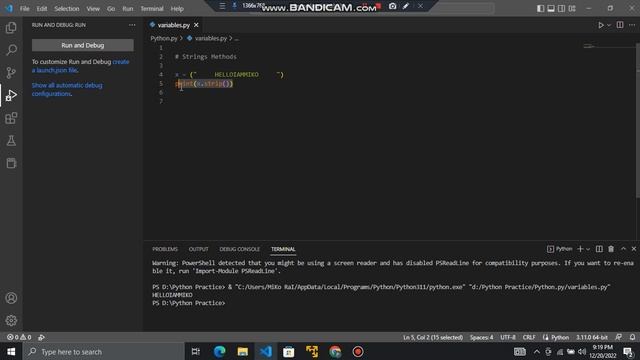Open the Explorer view in activity bar
The image size is (640, 360).
point(11,27)
